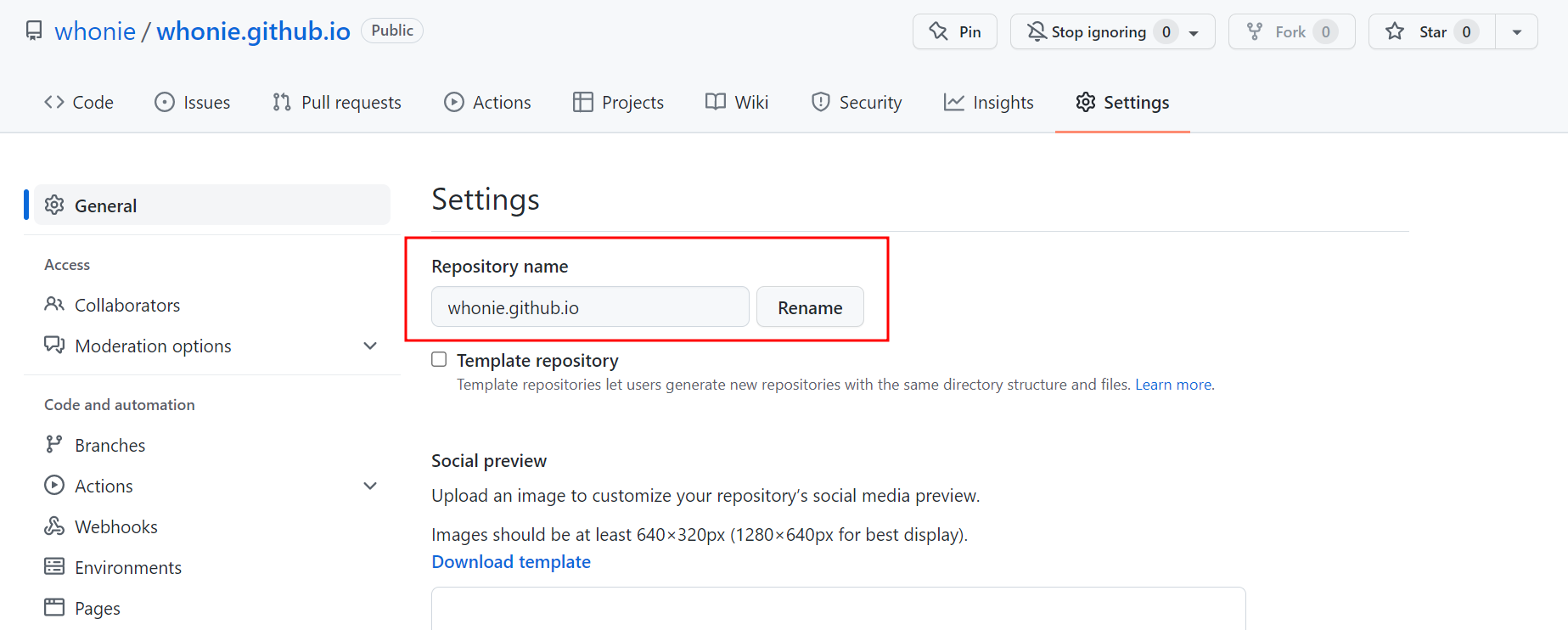Click the Public visibility badge
Viewport: 1568px width, 630px height.
click(x=392, y=31)
